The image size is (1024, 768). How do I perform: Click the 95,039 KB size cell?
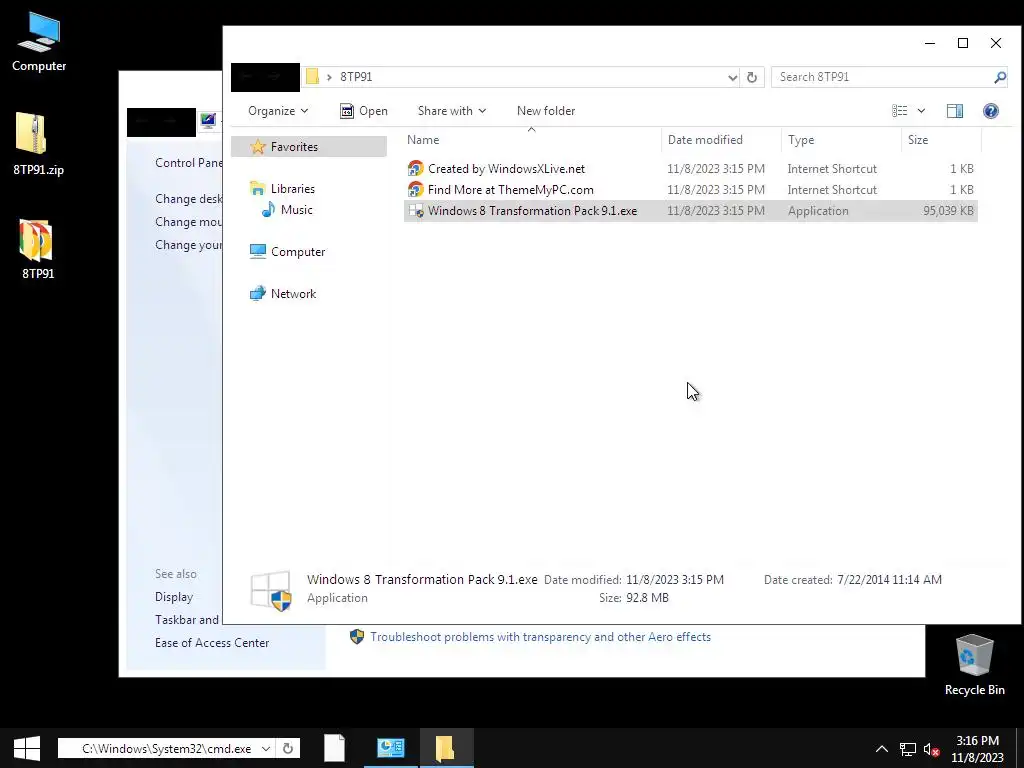(948, 210)
